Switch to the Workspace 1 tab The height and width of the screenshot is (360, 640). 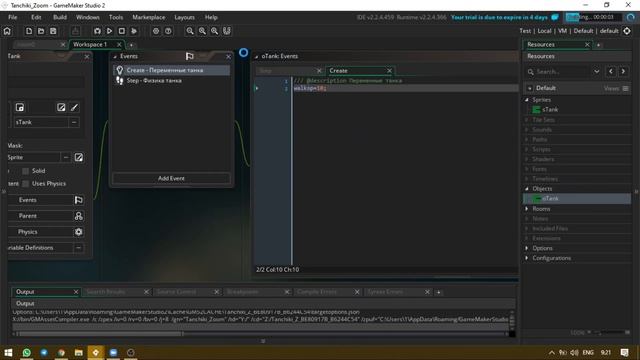(90, 44)
